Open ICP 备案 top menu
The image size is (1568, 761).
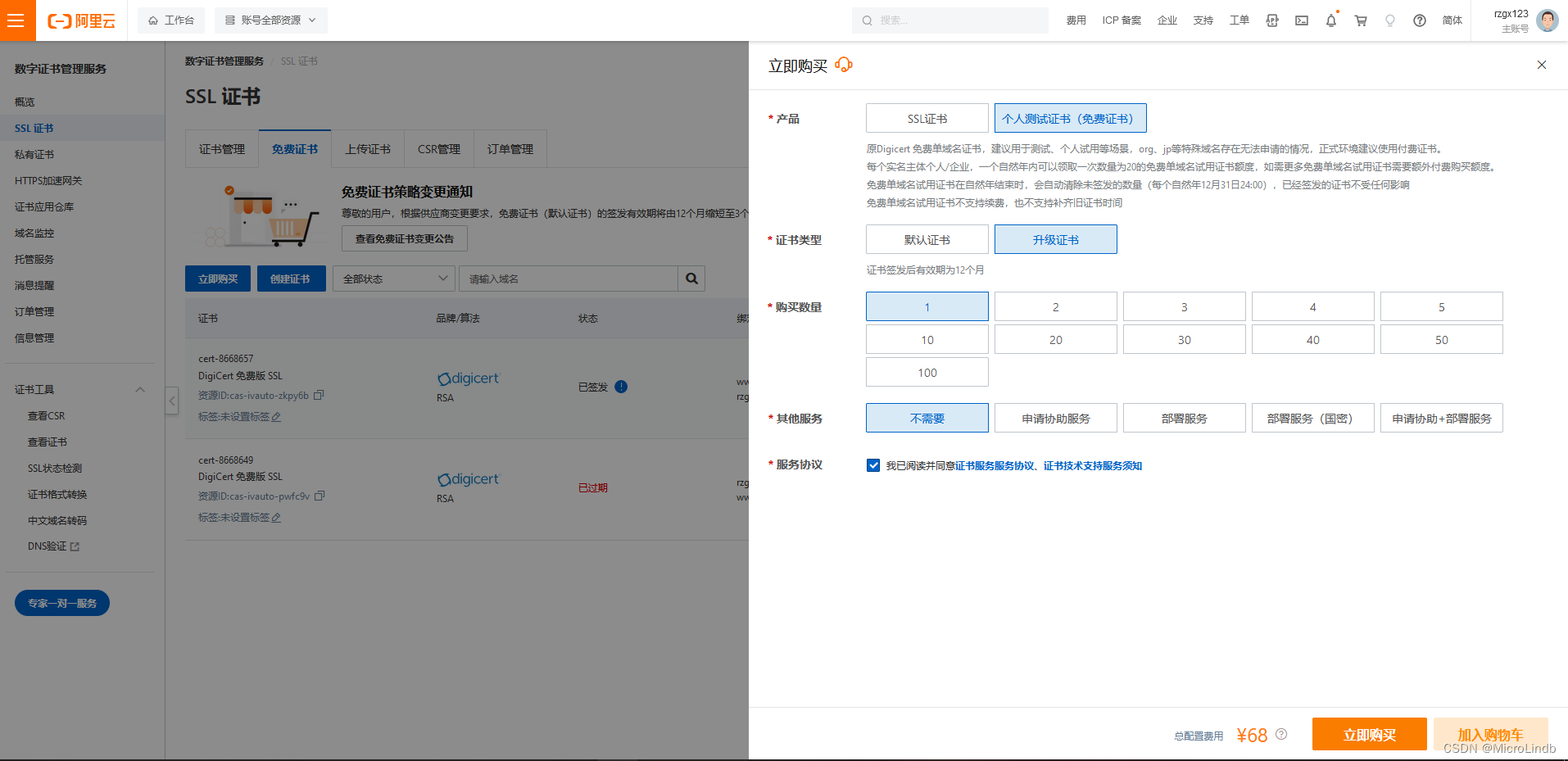(1122, 20)
